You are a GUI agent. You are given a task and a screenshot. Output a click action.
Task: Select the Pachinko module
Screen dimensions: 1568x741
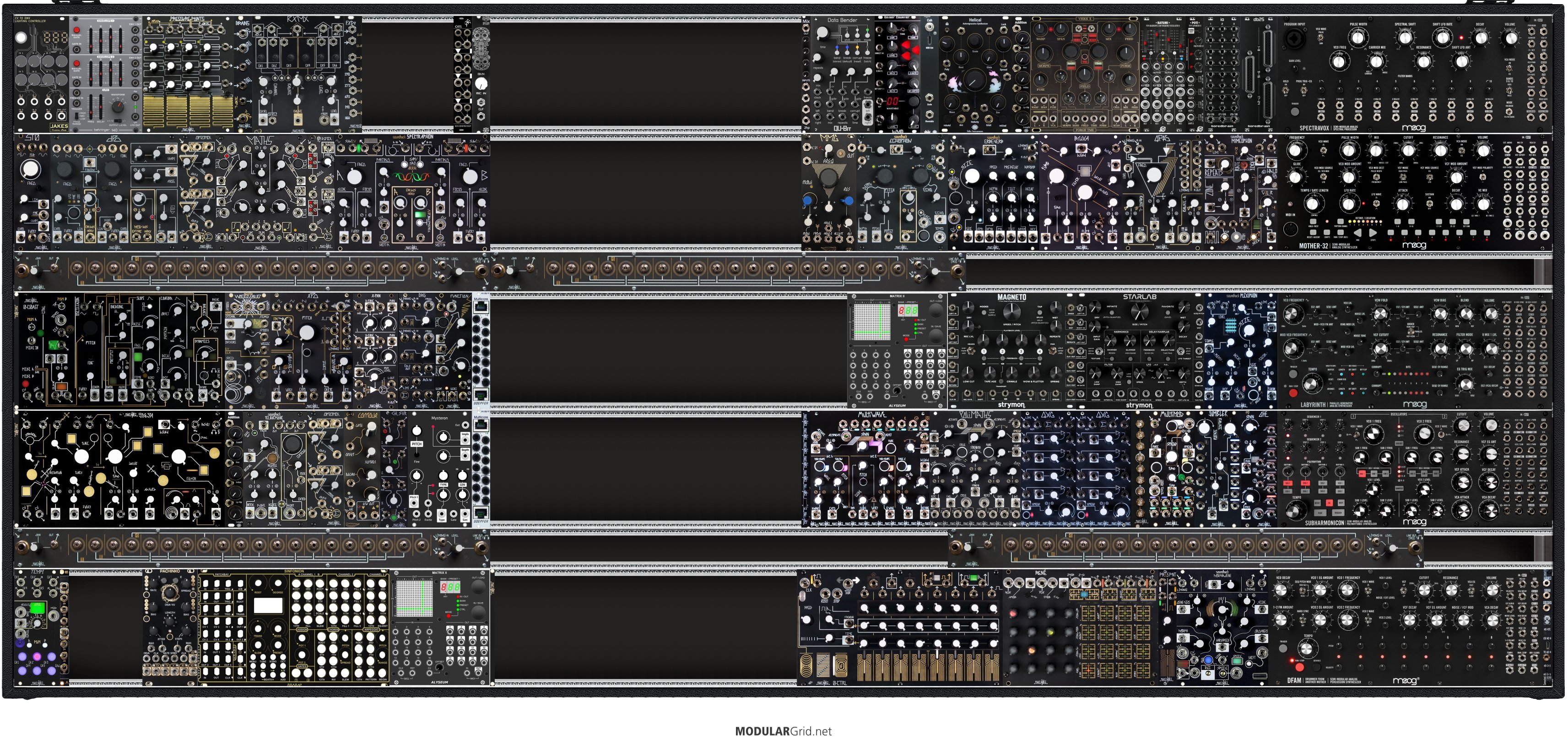click(x=170, y=627)
